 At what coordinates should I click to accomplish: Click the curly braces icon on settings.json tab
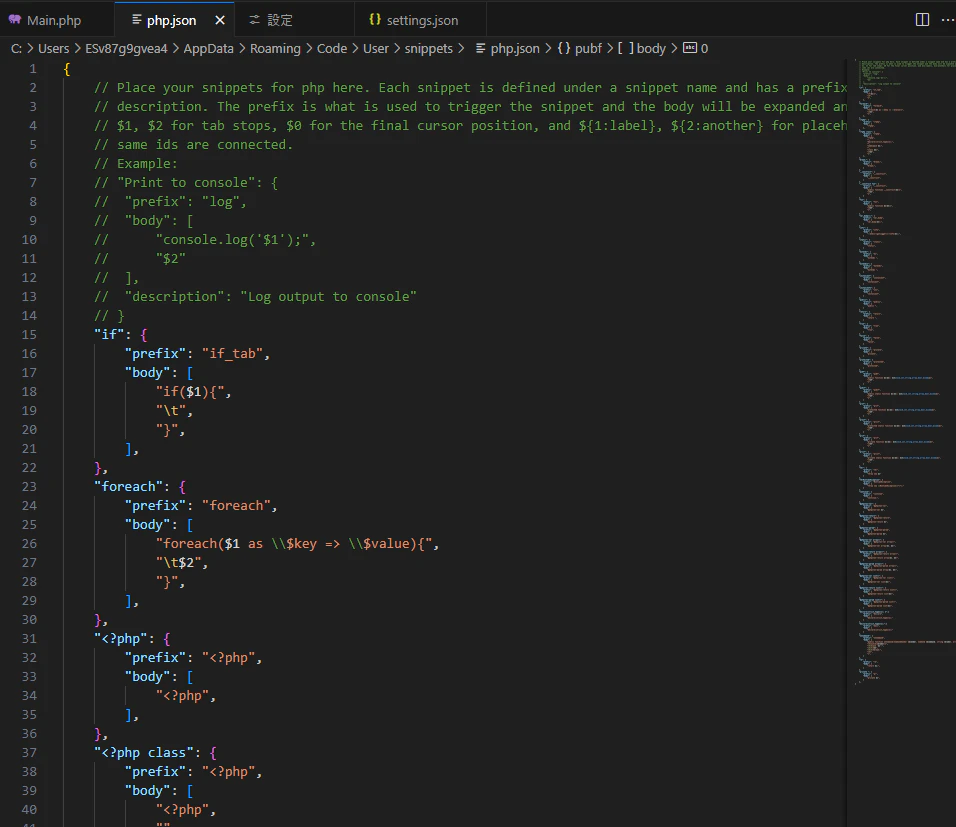(x=374, y=20)
